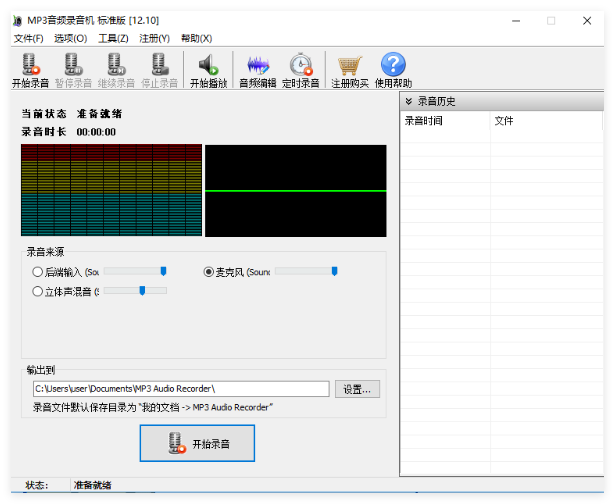Click the 暂停录音 toolbar icon
This screenshot has width=615, height=504.
(x=74, y=66)
